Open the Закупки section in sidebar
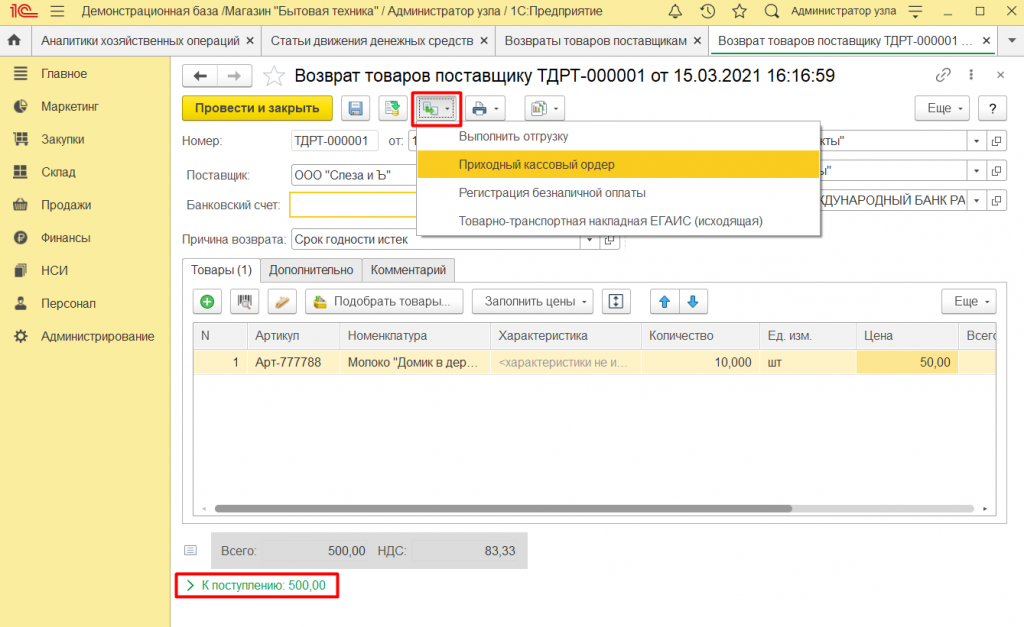Image resolution: width=1024 pixels, height=627 pixels. tap(62, 139)
